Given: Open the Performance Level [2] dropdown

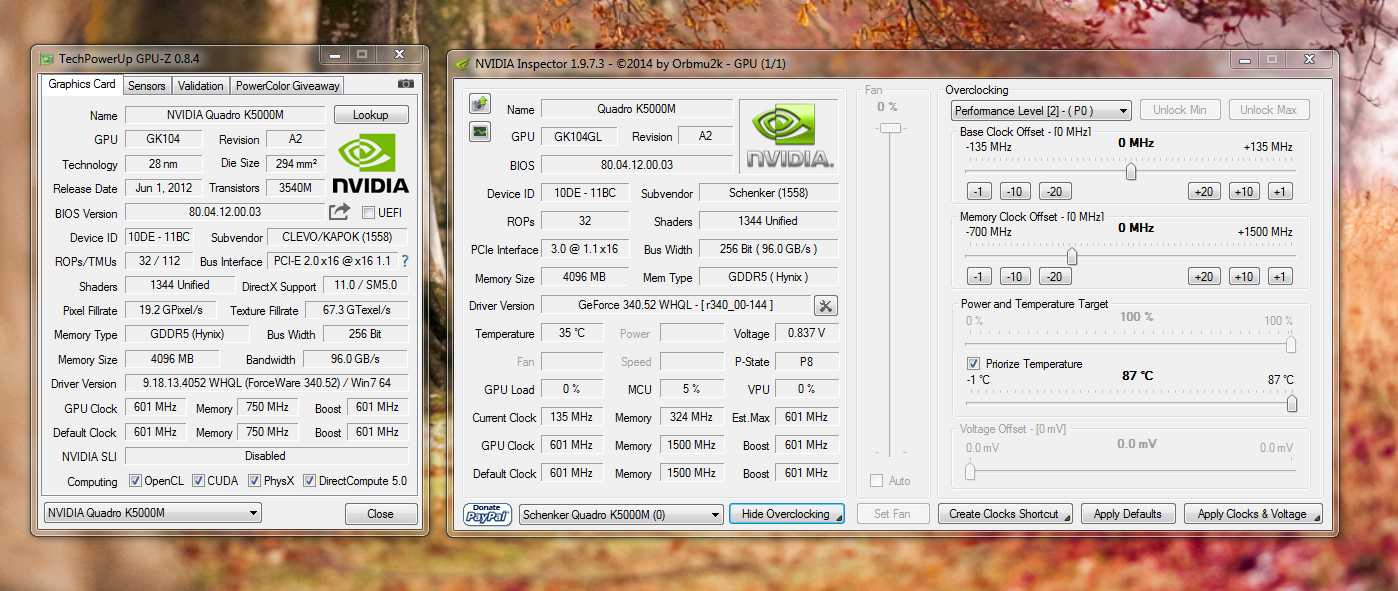Looking at the screenshot, I should [1041, 110].
